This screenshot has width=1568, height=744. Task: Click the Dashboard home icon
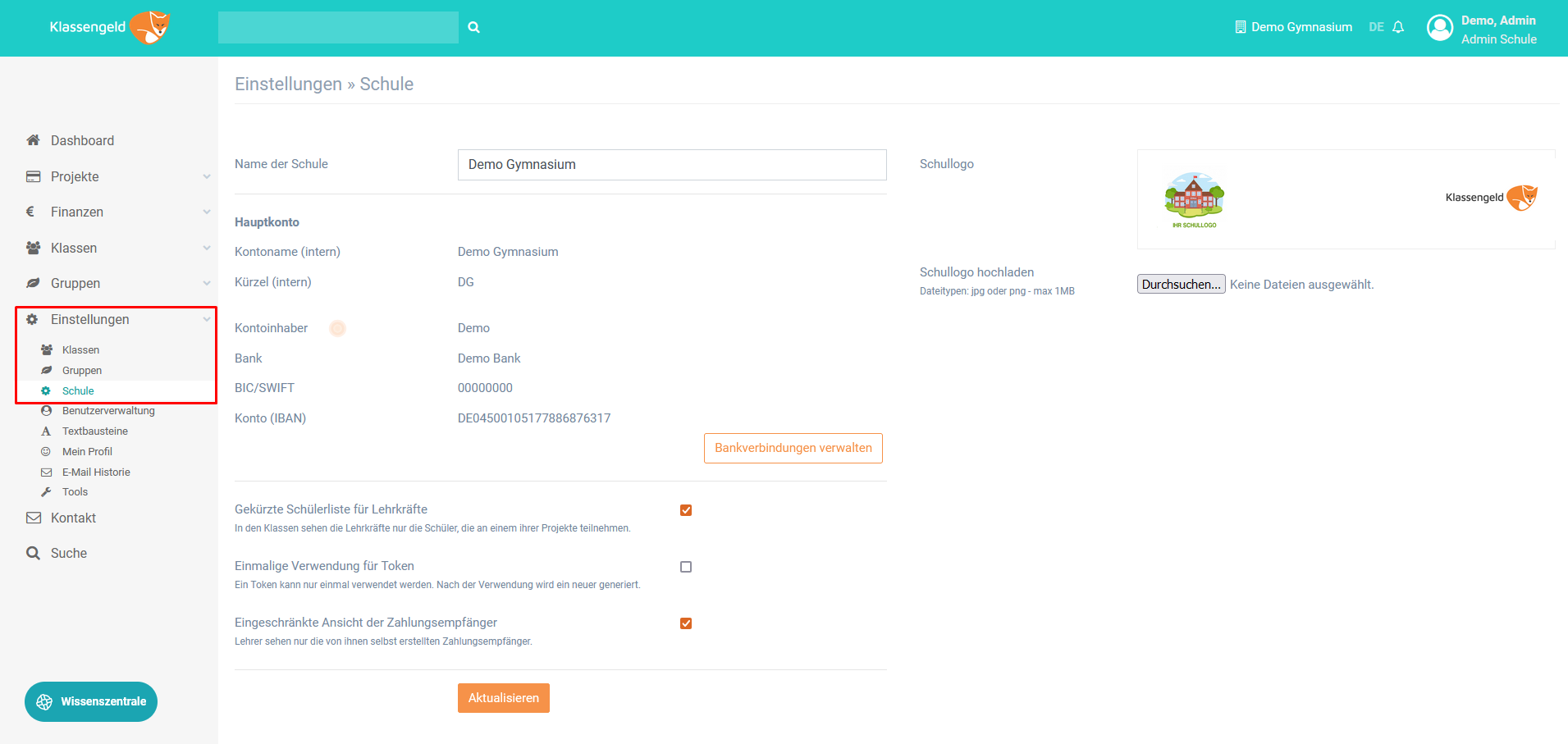[x=34, y=140]
